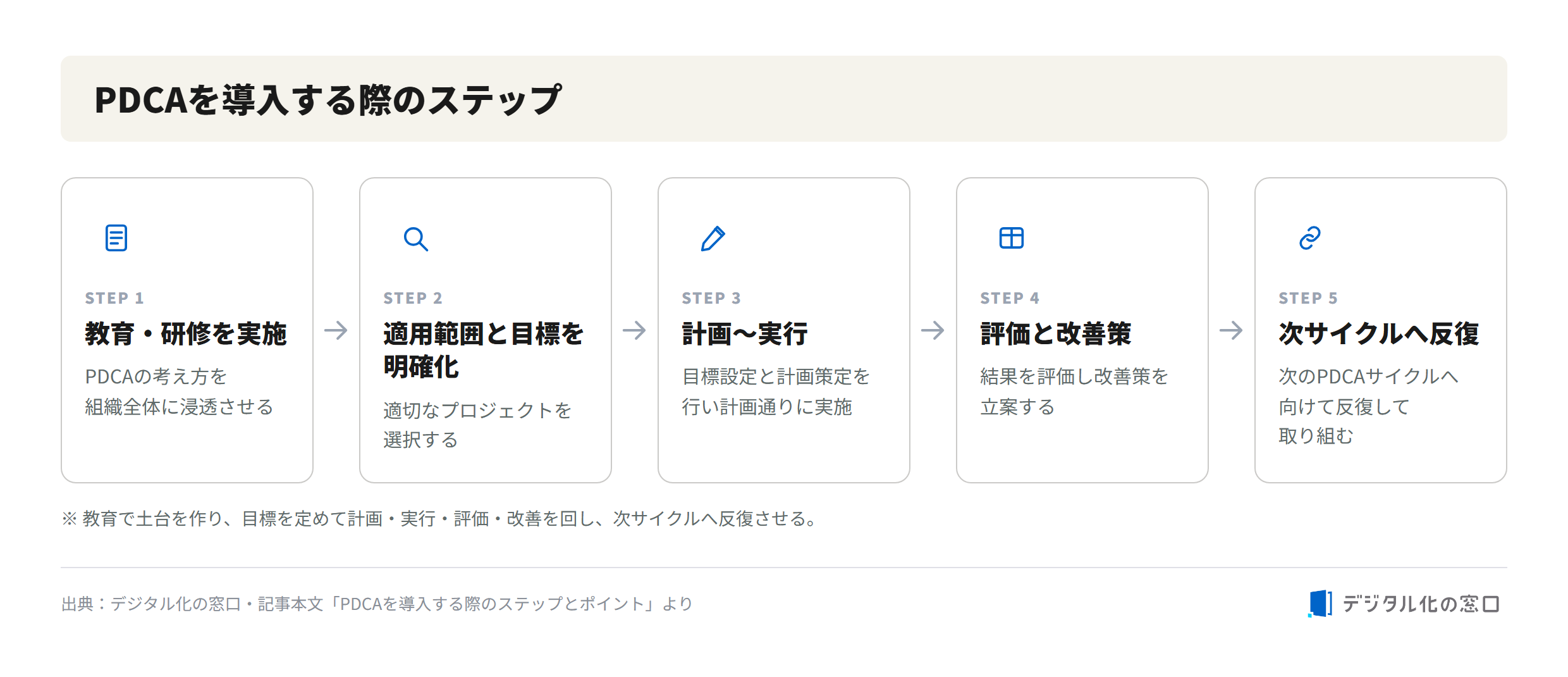Click the table grid icon in Step 4
The width and height of the screenshot is (1568, 677).
click(1011, 238)
